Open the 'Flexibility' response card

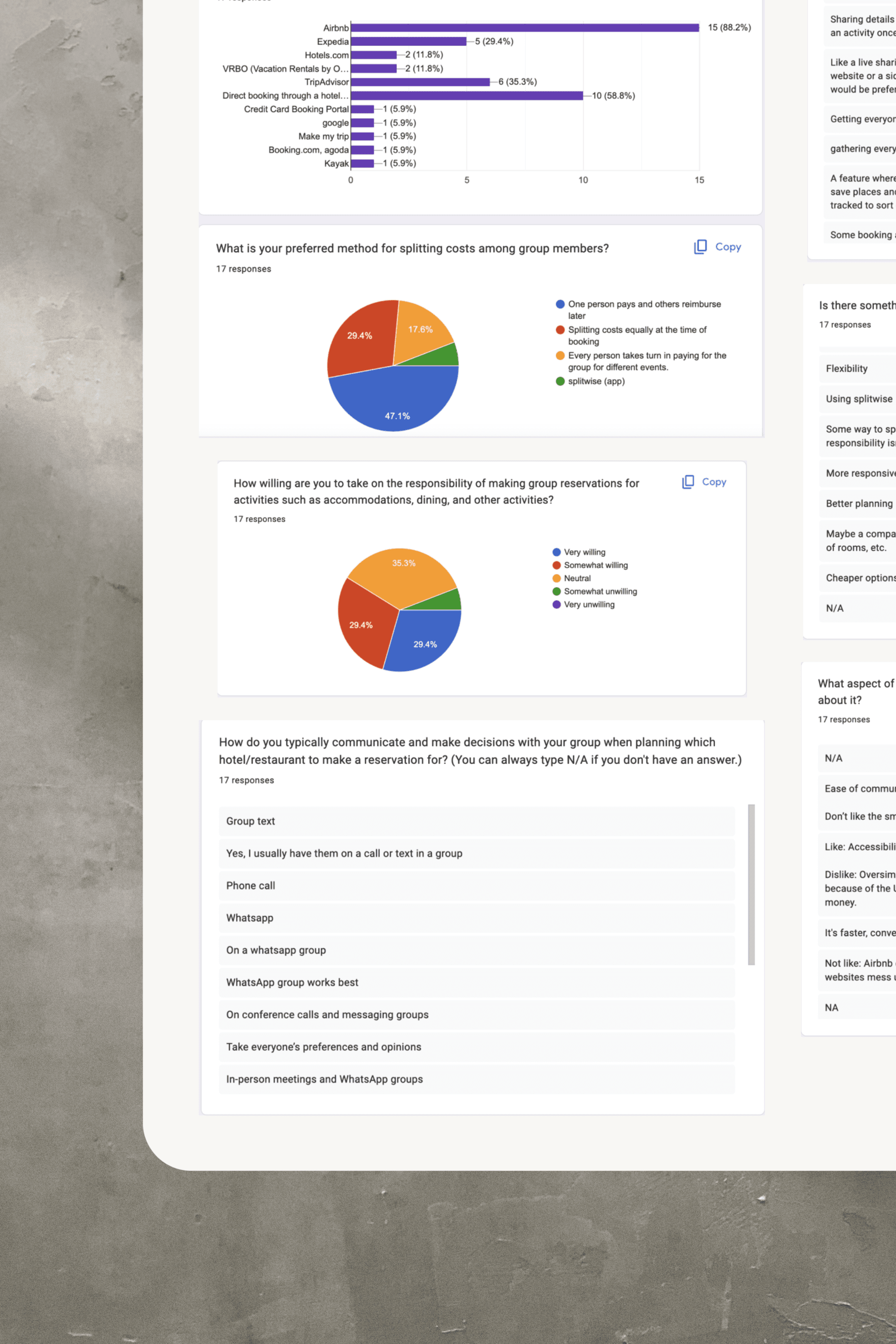coord(847,369)
